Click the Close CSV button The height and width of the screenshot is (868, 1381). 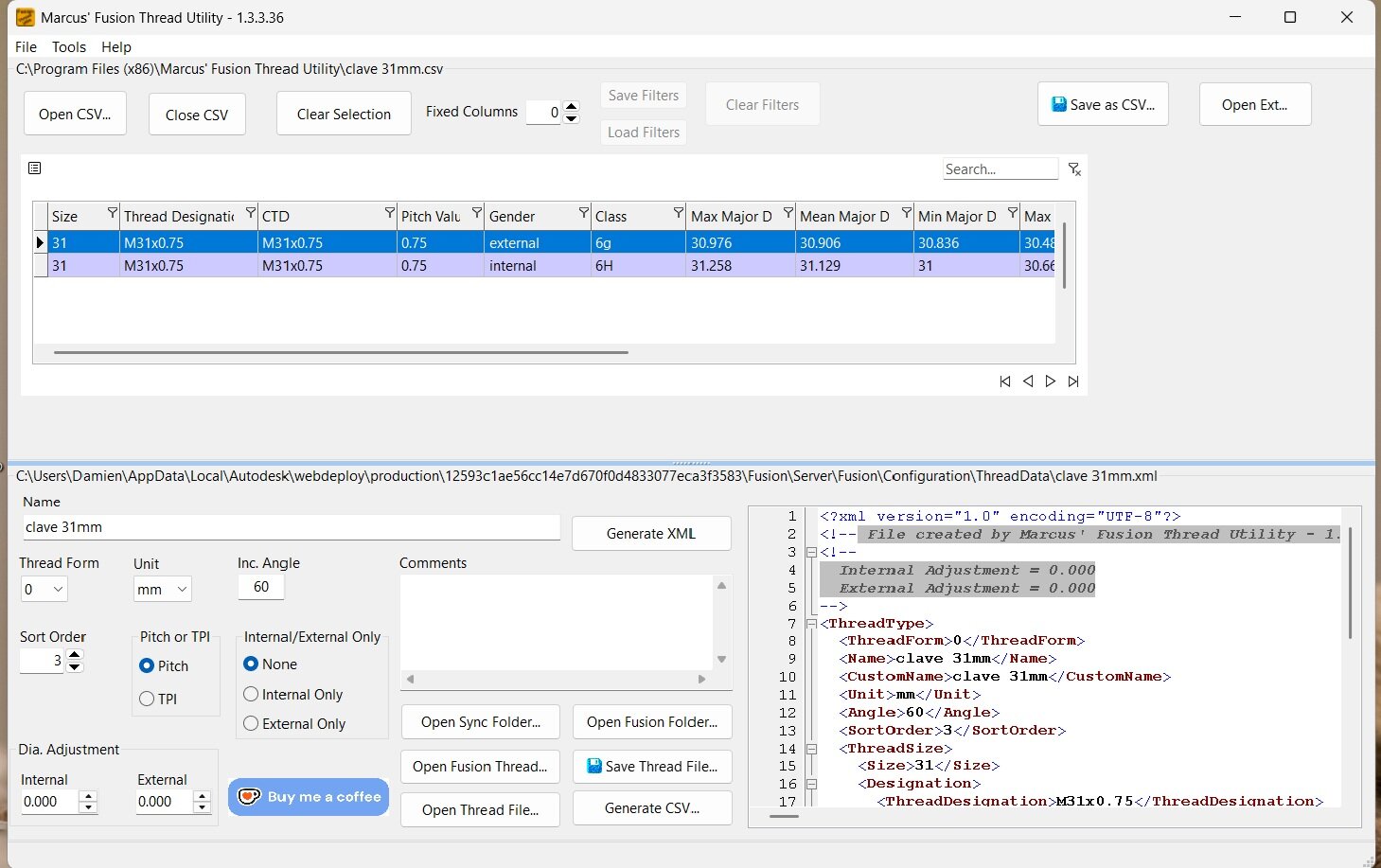point(197,115)
